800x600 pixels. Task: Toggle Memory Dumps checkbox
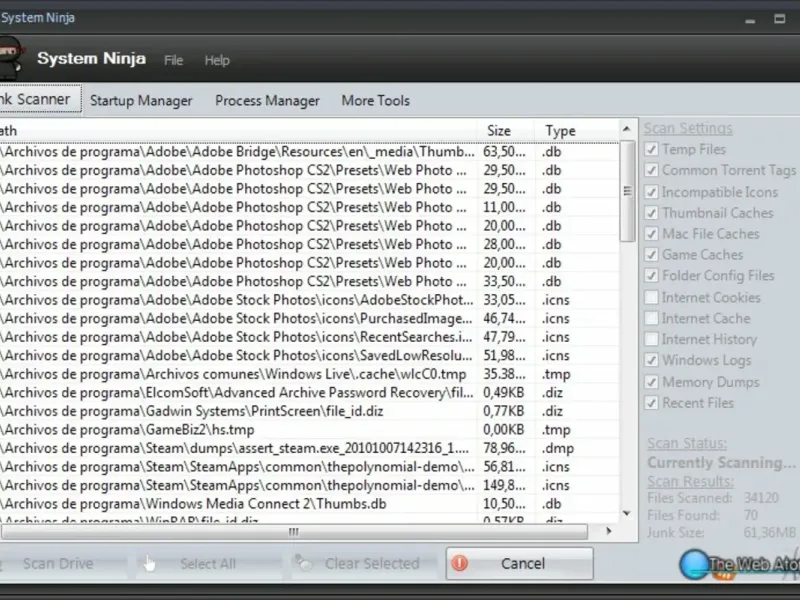651,382
